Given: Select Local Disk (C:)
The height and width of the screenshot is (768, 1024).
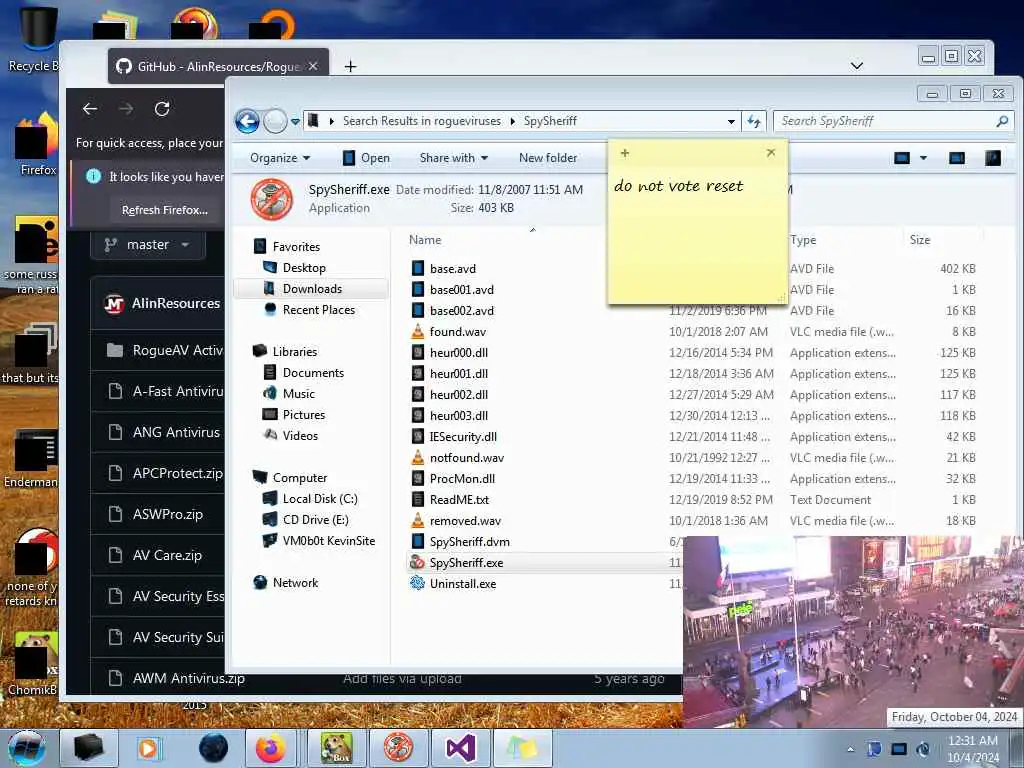Looking at the screenshot, I should (320, 498).
